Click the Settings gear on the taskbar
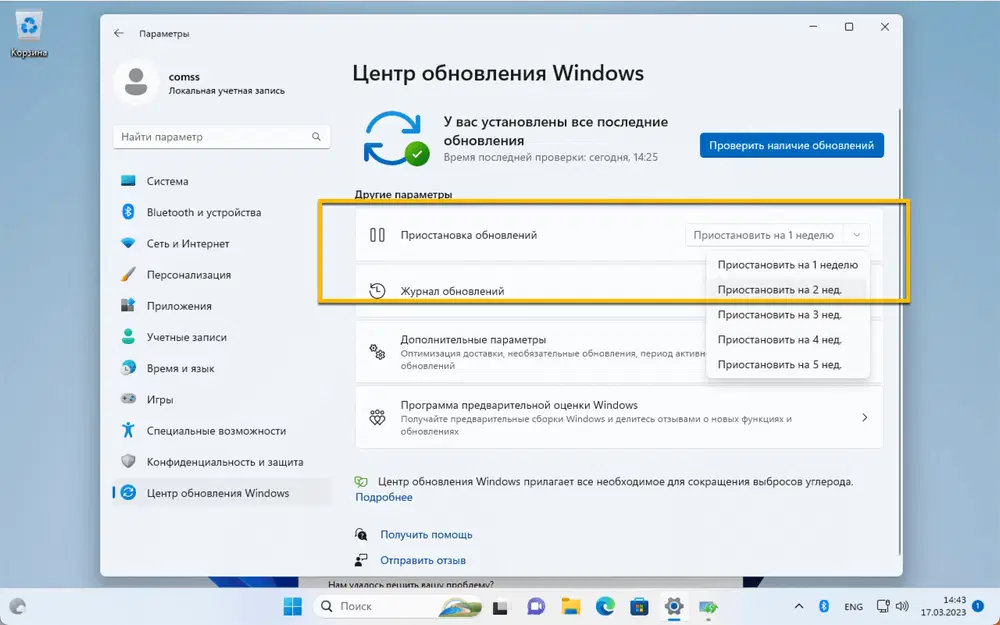The width and height of the screenshot is (1000, 625). 673,606
